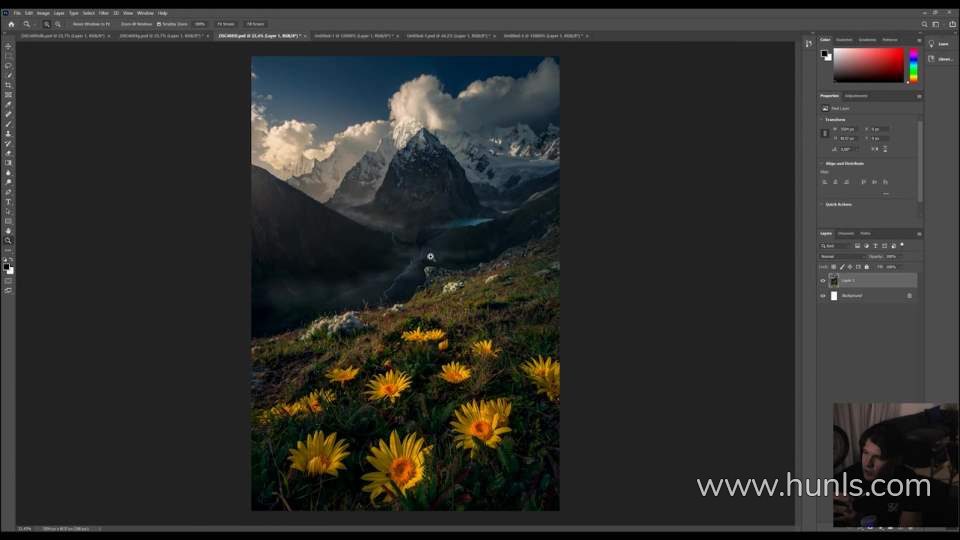This screenshot has width=960, height=540.
Task: Toggle the Scrubby Zoom checkbox
Action: pos(159,24)
